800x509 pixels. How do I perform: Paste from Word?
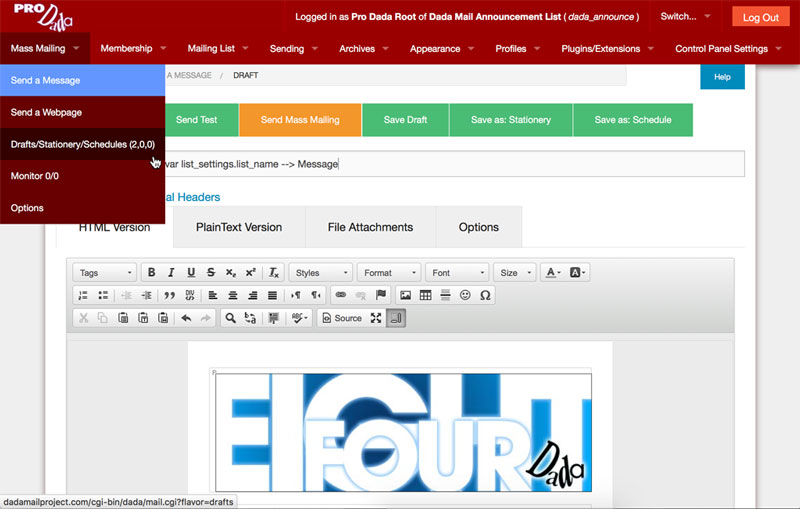pyautogui.click(x=163, y=318)
